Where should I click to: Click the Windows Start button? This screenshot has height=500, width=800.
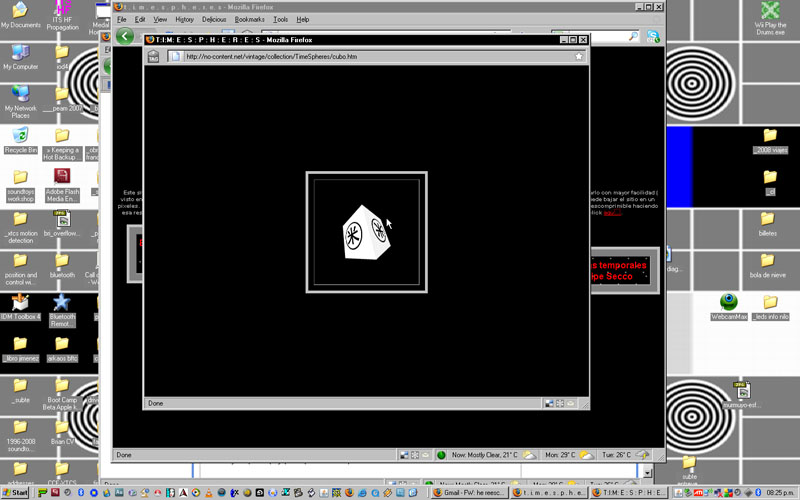[17, 493]
